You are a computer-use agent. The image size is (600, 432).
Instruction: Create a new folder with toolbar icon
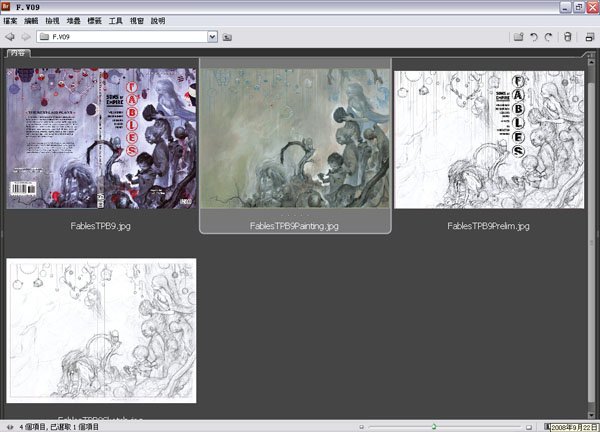[518, 37]
